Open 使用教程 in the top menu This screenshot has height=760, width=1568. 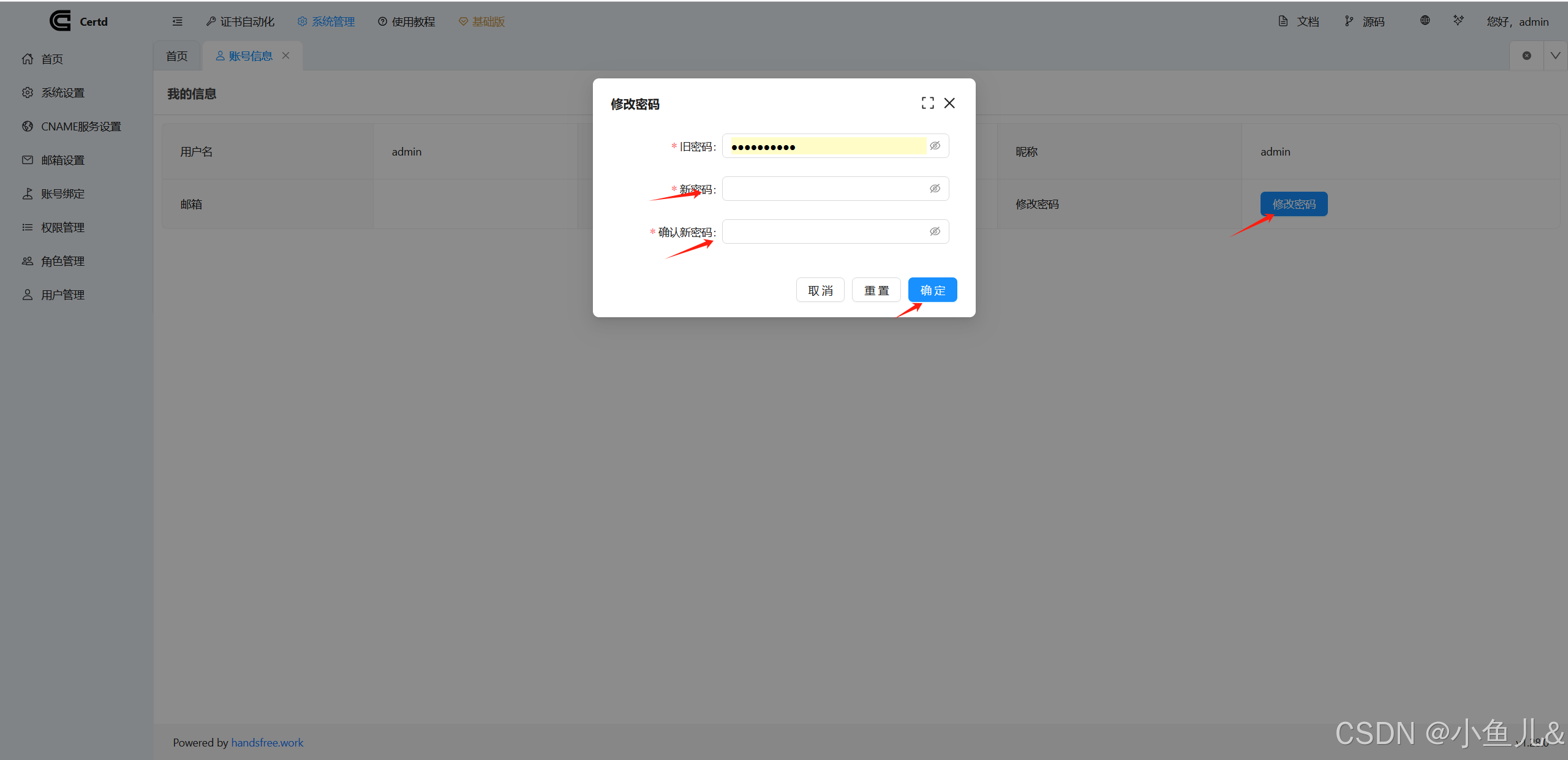click(407, 21)
